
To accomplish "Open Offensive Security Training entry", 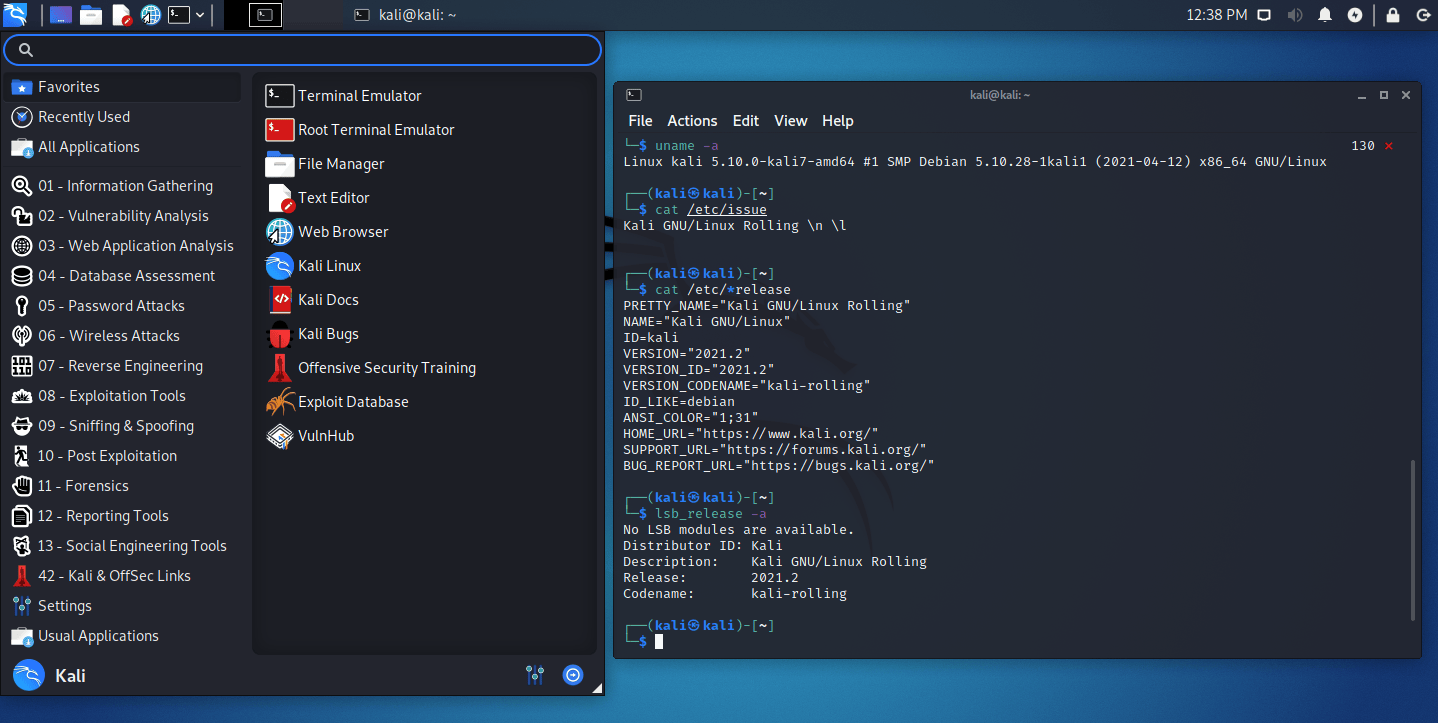I will tap(386, 368).
